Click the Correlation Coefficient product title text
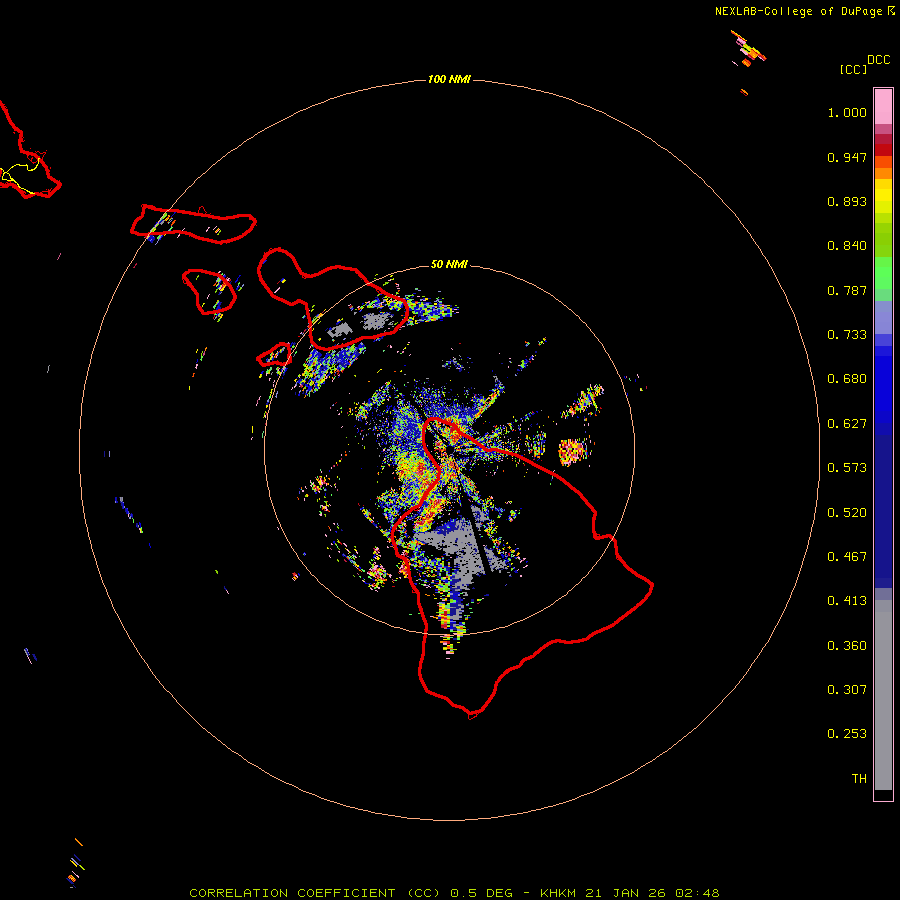This screenshot has width=900, height=900. click(x=454, y=893)
